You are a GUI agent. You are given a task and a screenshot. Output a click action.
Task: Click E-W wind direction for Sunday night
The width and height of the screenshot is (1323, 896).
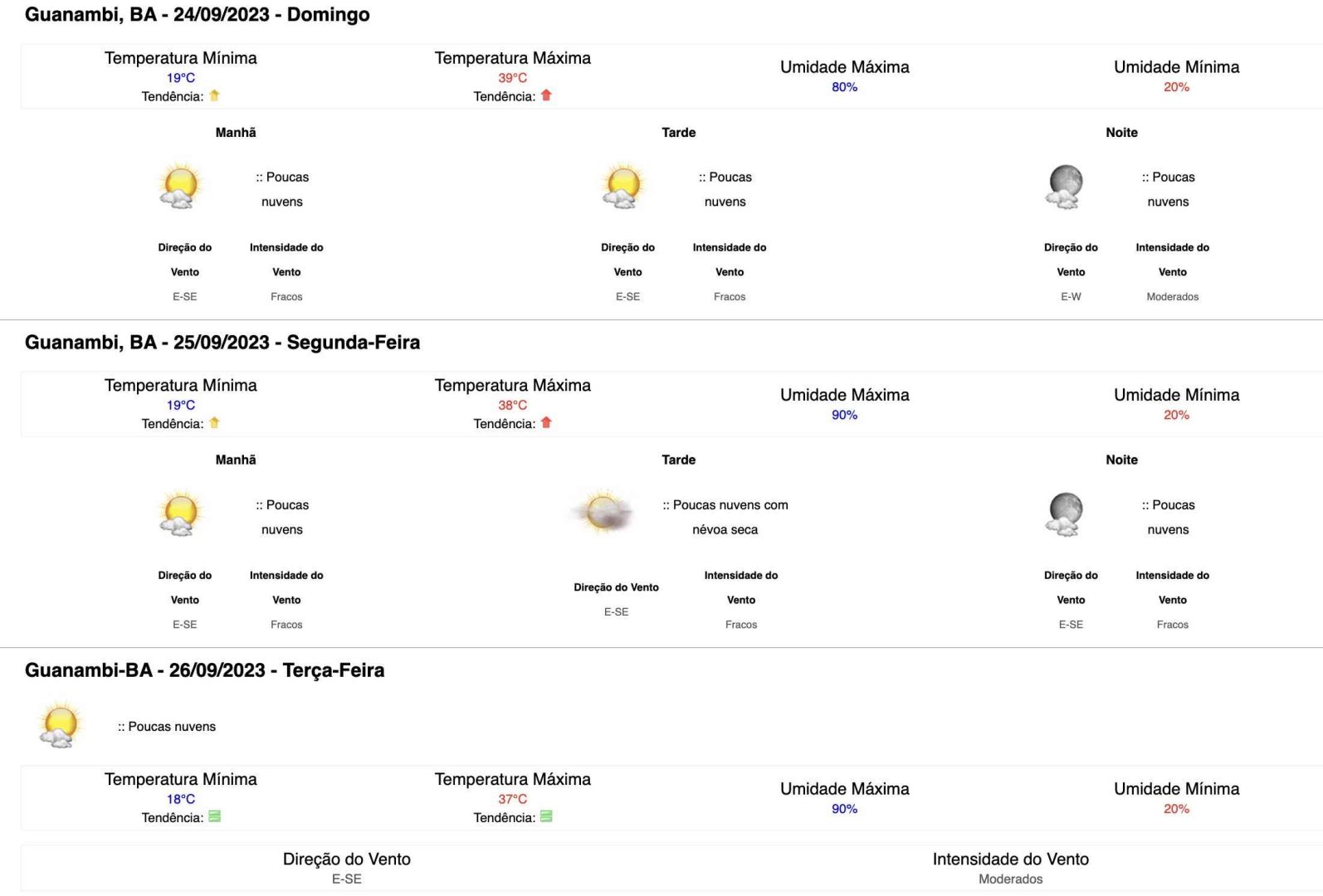coord(1071,296)
